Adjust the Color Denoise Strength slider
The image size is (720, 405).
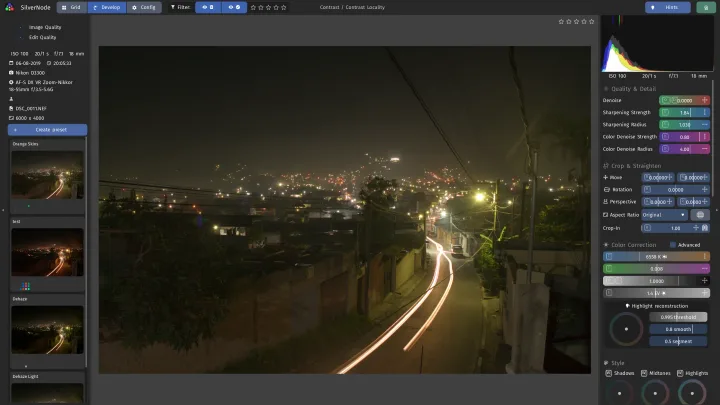(x=684, y=137)
